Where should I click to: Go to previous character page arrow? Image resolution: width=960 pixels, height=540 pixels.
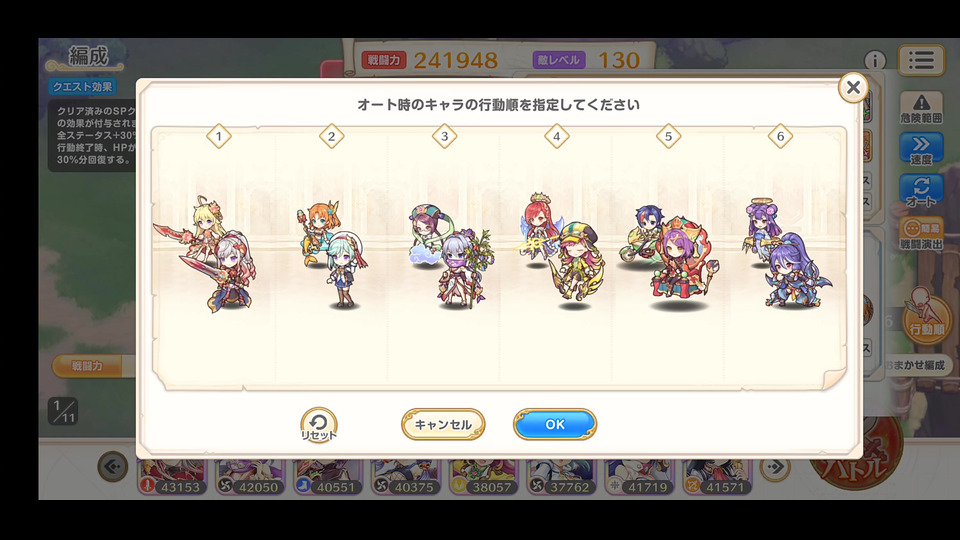coord(113,467)
